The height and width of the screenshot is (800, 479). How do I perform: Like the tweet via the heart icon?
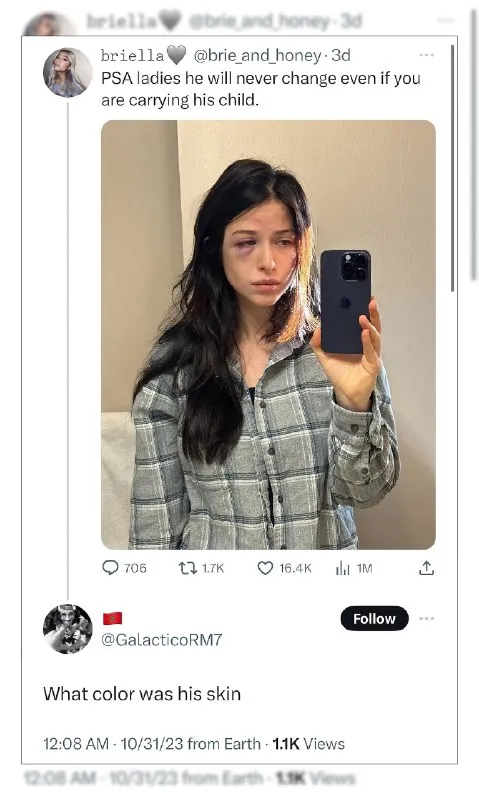tap(265, 568)
